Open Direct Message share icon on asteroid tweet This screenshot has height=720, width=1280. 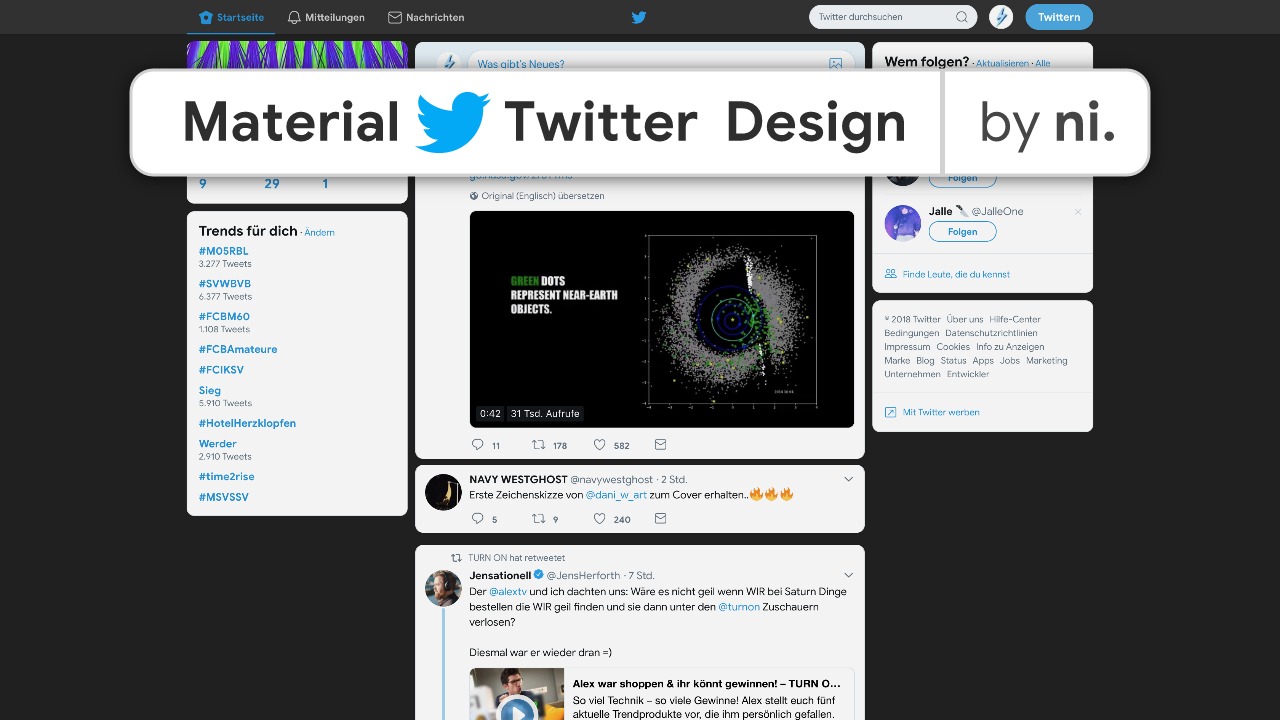[x=660, y=445]
